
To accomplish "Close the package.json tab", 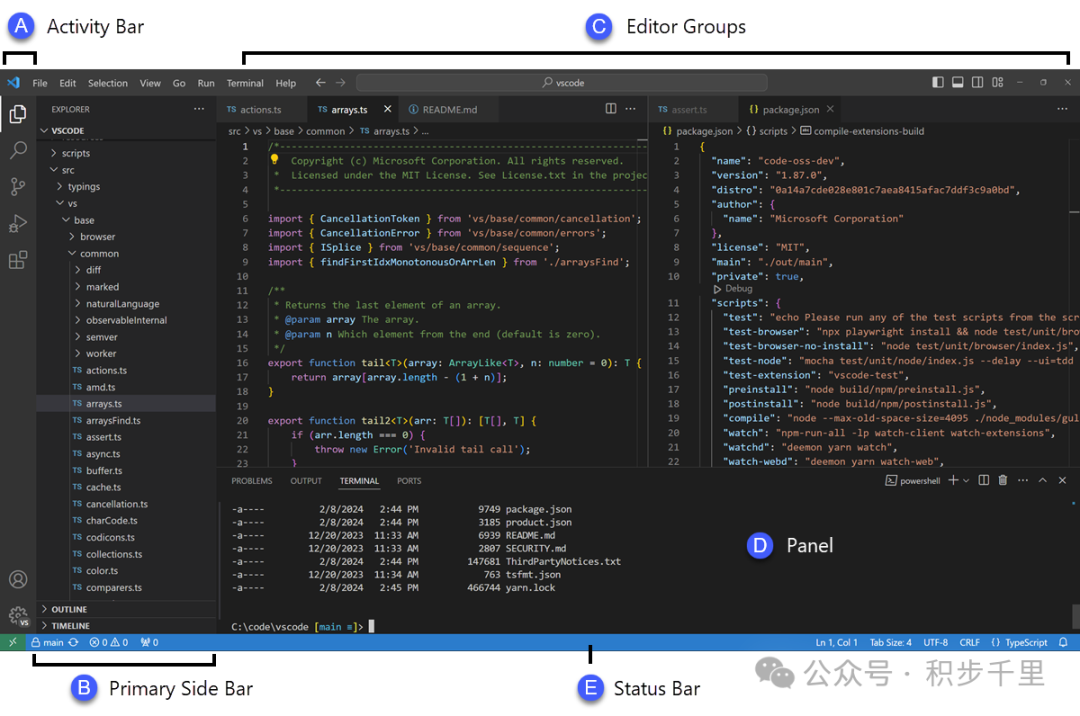I will (x=830, y=109).
